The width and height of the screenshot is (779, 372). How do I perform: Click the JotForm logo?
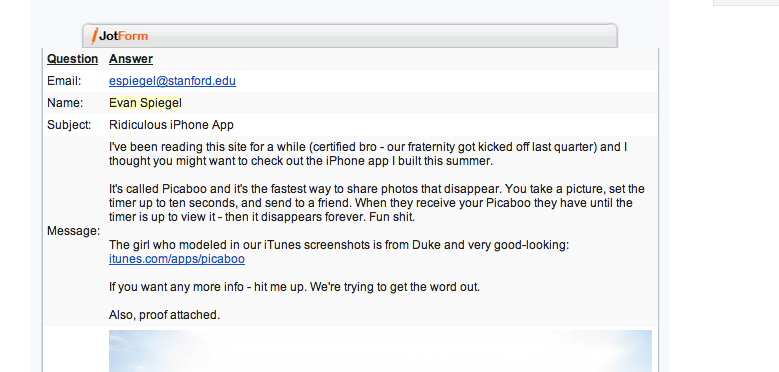click(120, 36)
